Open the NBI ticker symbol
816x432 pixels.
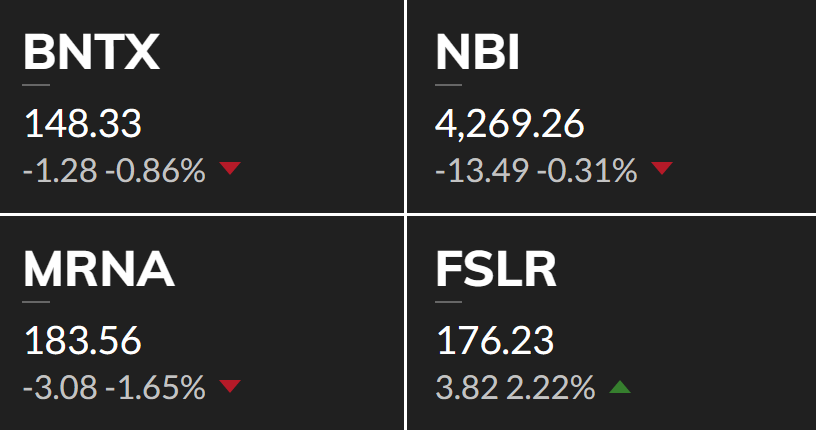(478, 54)
